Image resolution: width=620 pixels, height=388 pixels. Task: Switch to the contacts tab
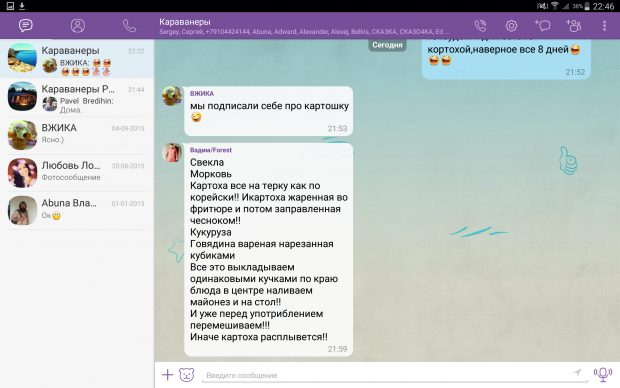click(78, 26)
